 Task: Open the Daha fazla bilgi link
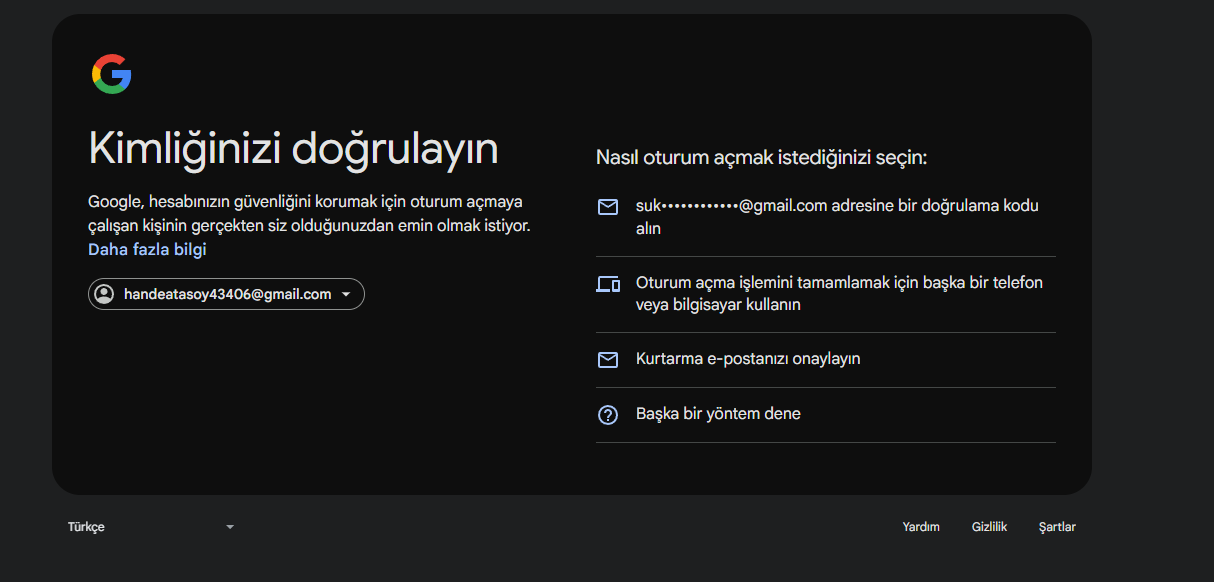coord(147,249)
